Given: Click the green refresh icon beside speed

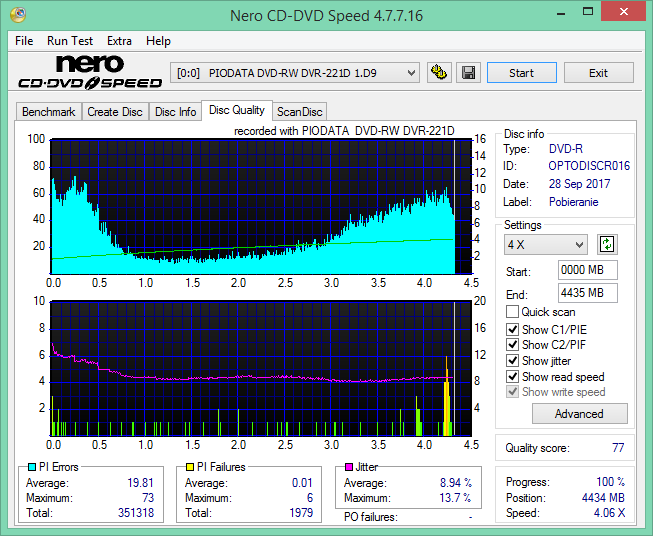Looking at the screenshot, I should coord(607,244).
